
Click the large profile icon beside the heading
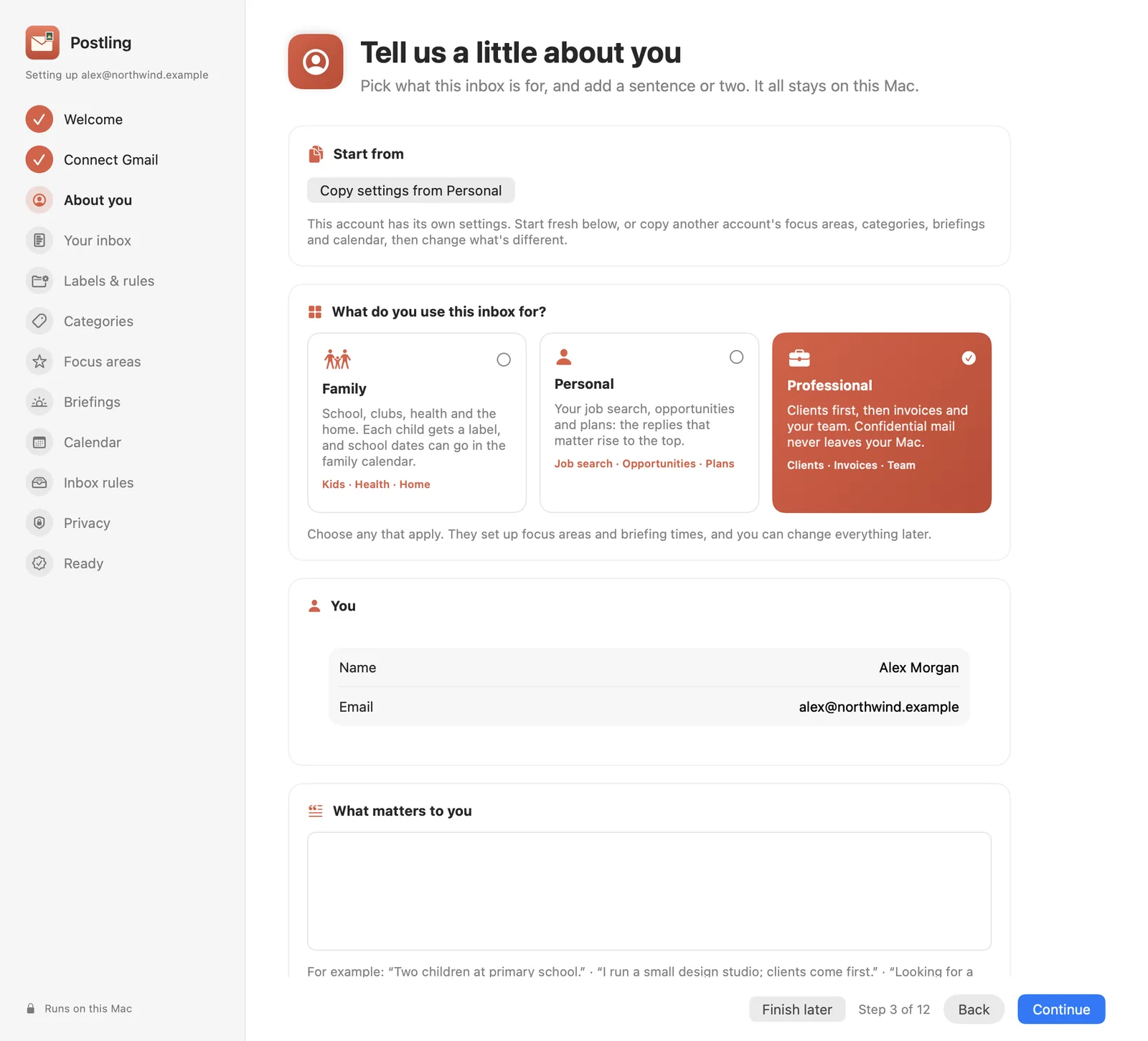(x=316, y=62)
